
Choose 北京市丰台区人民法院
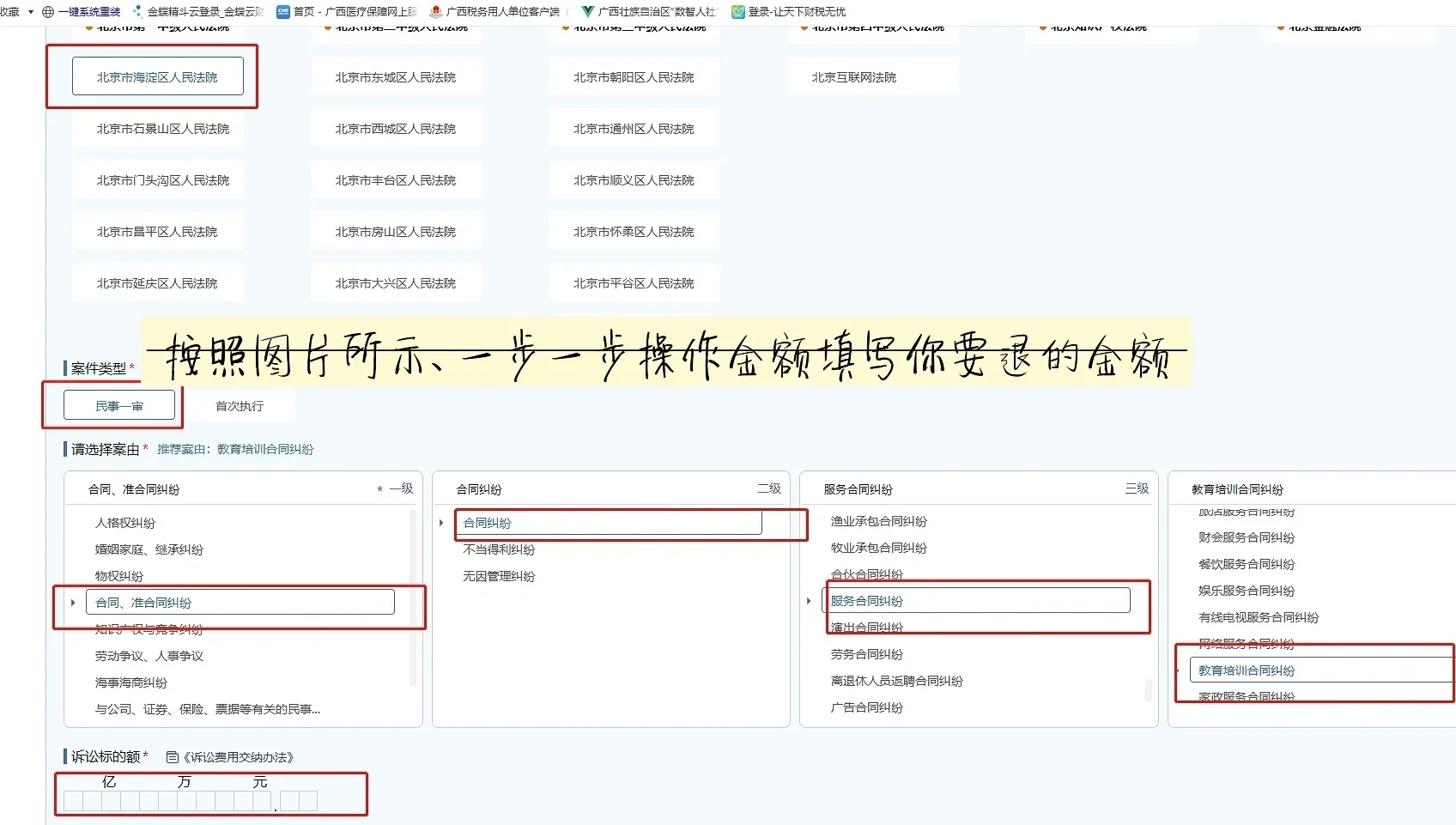coord(396,179)
